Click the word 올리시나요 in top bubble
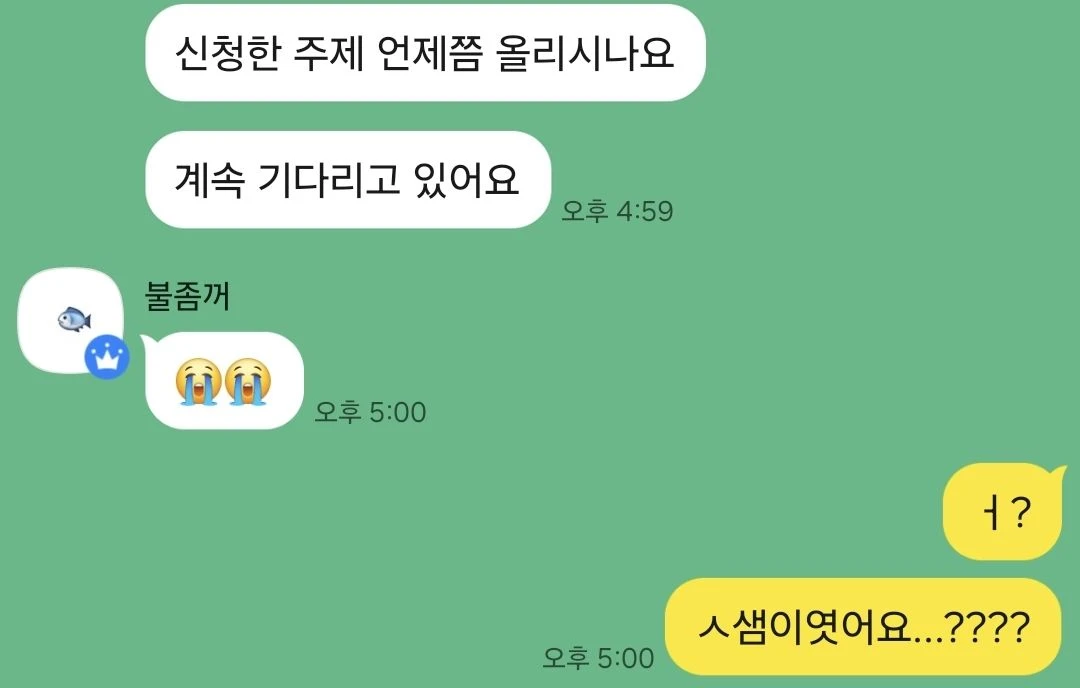 pyautogui.click(x=585, y=53)
